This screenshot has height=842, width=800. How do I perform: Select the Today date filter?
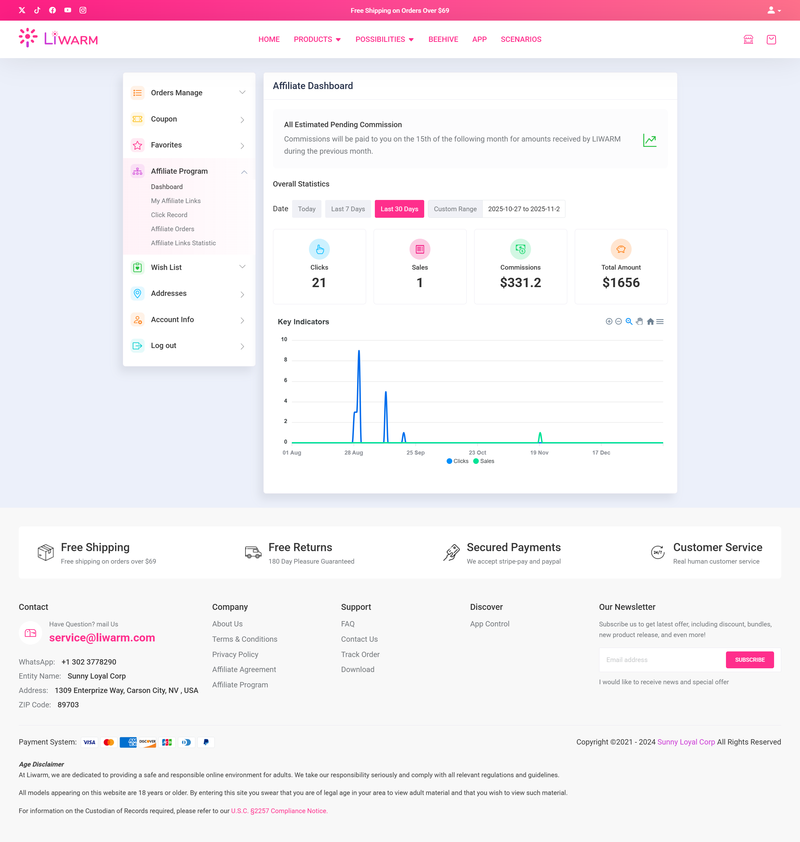point(307,209)
